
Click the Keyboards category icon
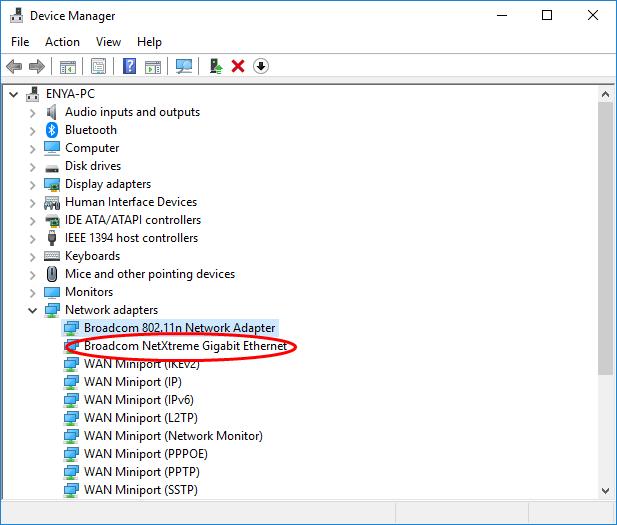pos(52,256)
